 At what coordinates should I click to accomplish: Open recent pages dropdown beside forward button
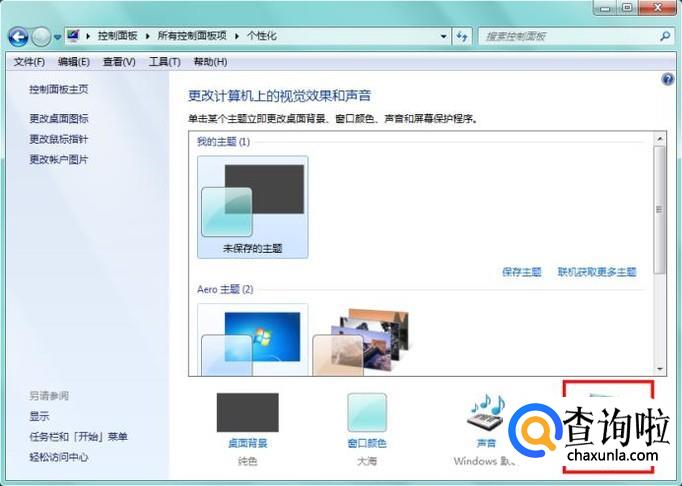tap(58, 37)
